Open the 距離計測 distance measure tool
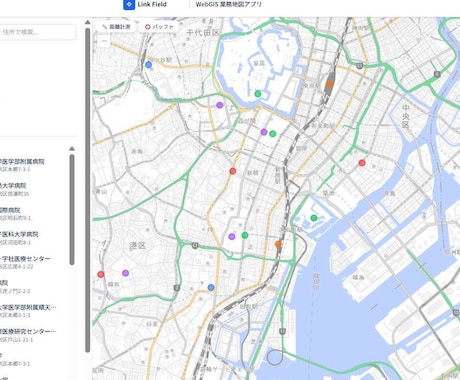 (116, 27)
